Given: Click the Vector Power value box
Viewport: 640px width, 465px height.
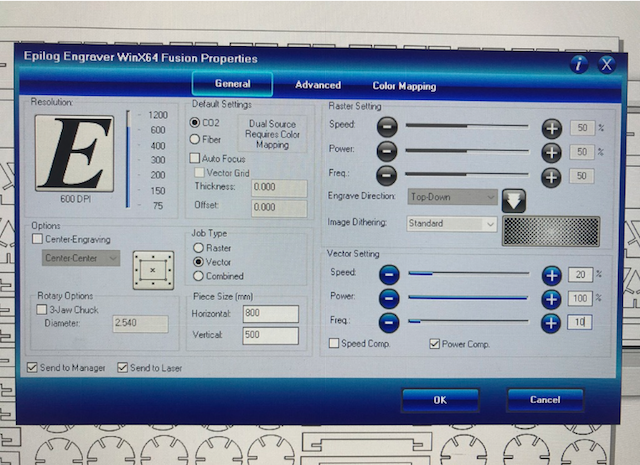Looking at the screenshot, I should [580, 298].
